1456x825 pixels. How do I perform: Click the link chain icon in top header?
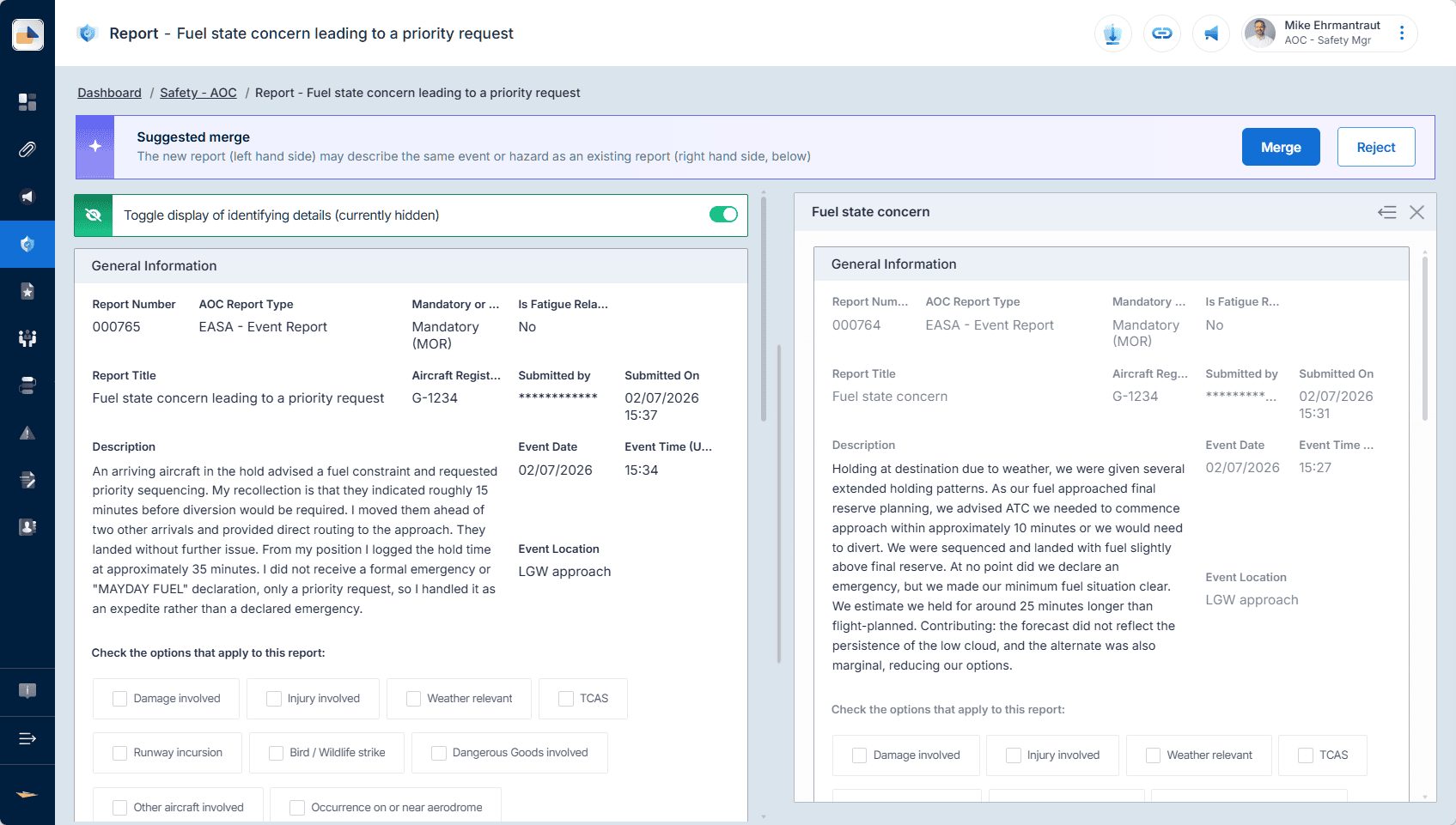[1162, 33]
